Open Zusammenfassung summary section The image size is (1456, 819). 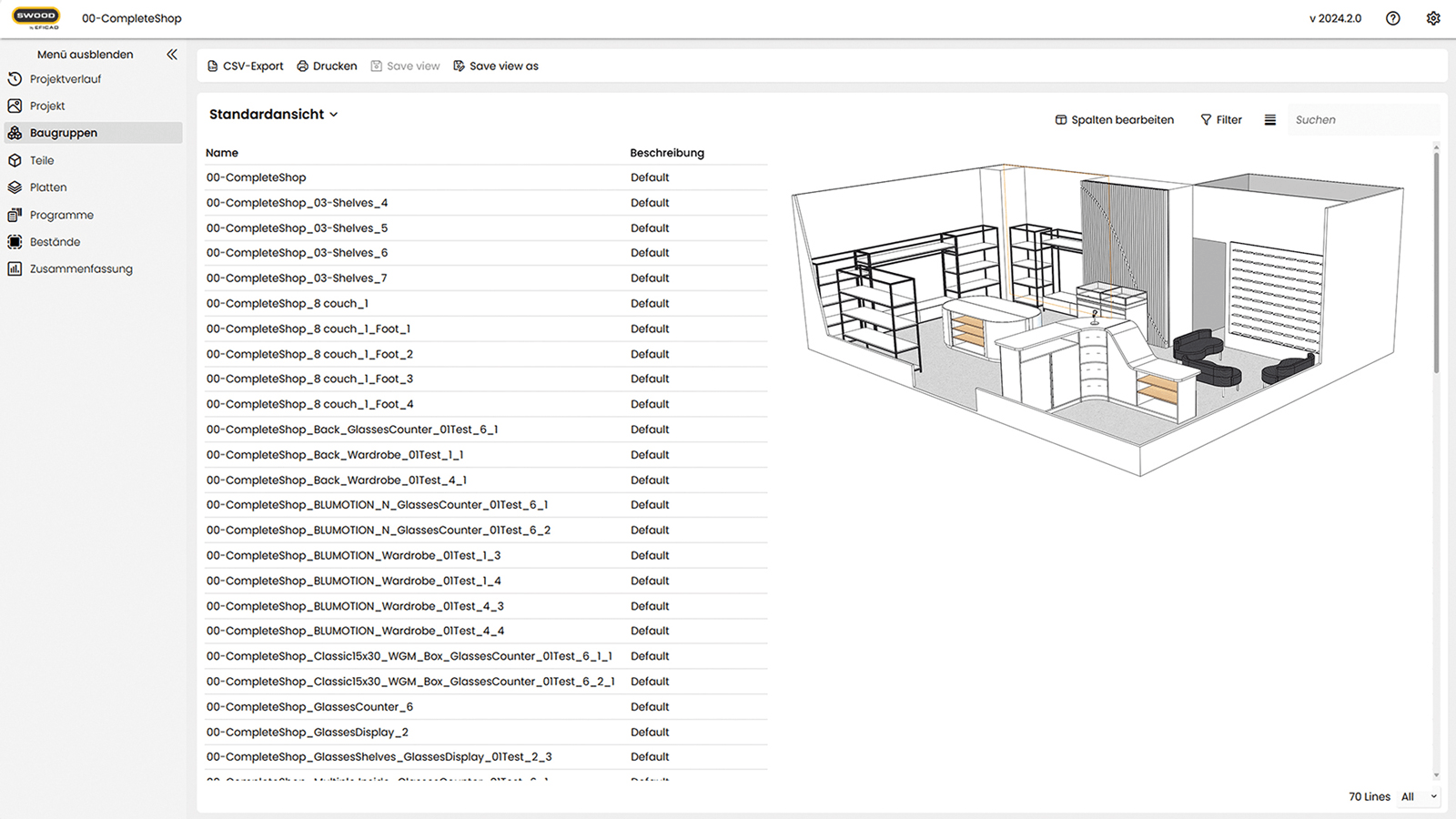tap(80, 269)
